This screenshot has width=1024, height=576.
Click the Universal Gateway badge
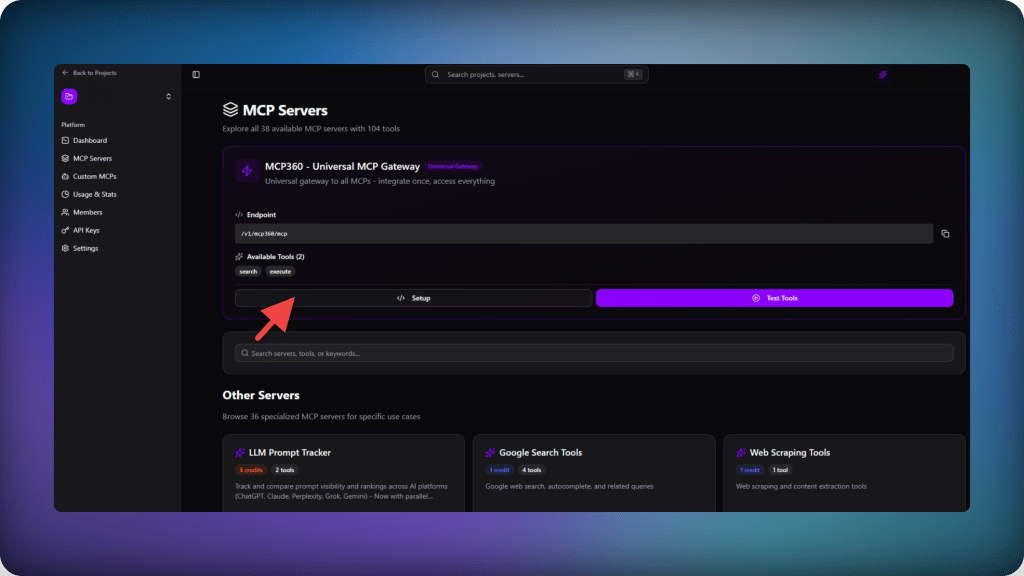click(453, 167)
